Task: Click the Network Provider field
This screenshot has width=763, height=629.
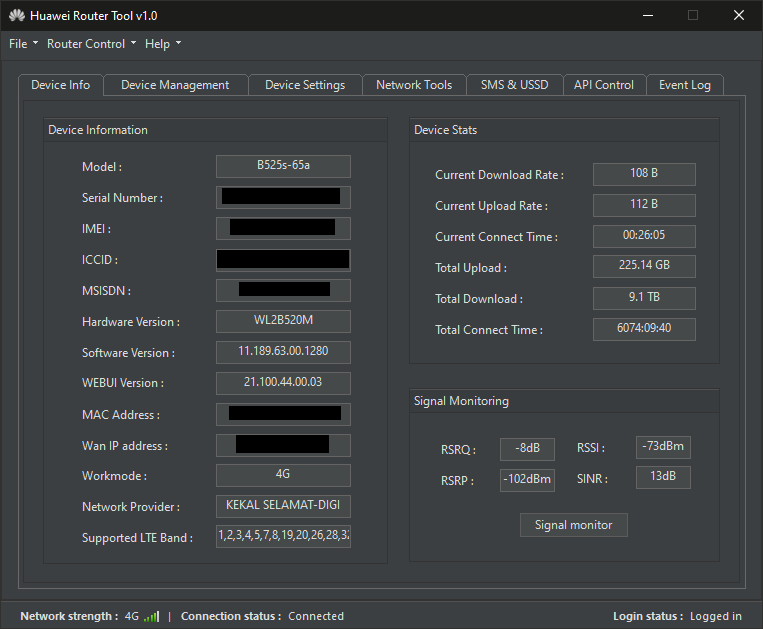Action: pos(283,506)
